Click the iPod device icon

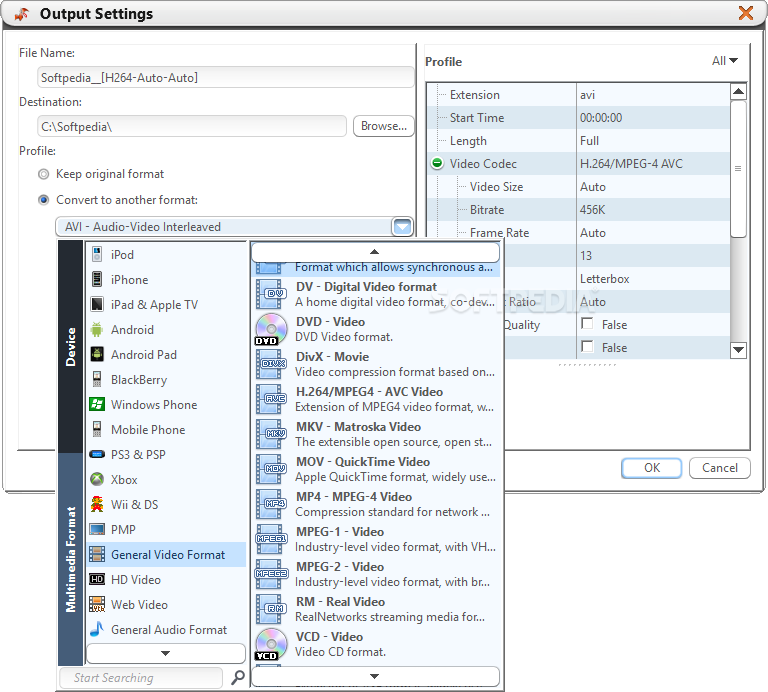[x=97, y=254]
